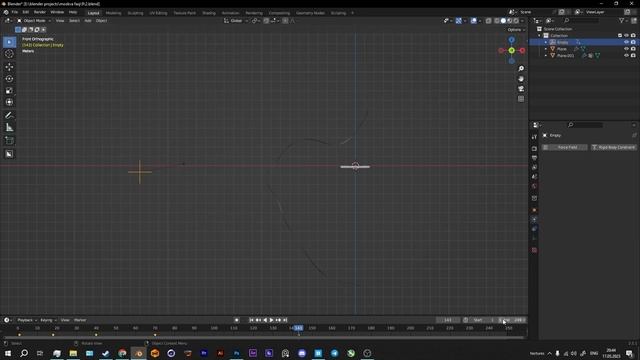Click the viewport pan hand icon

[x=521, y=79]
